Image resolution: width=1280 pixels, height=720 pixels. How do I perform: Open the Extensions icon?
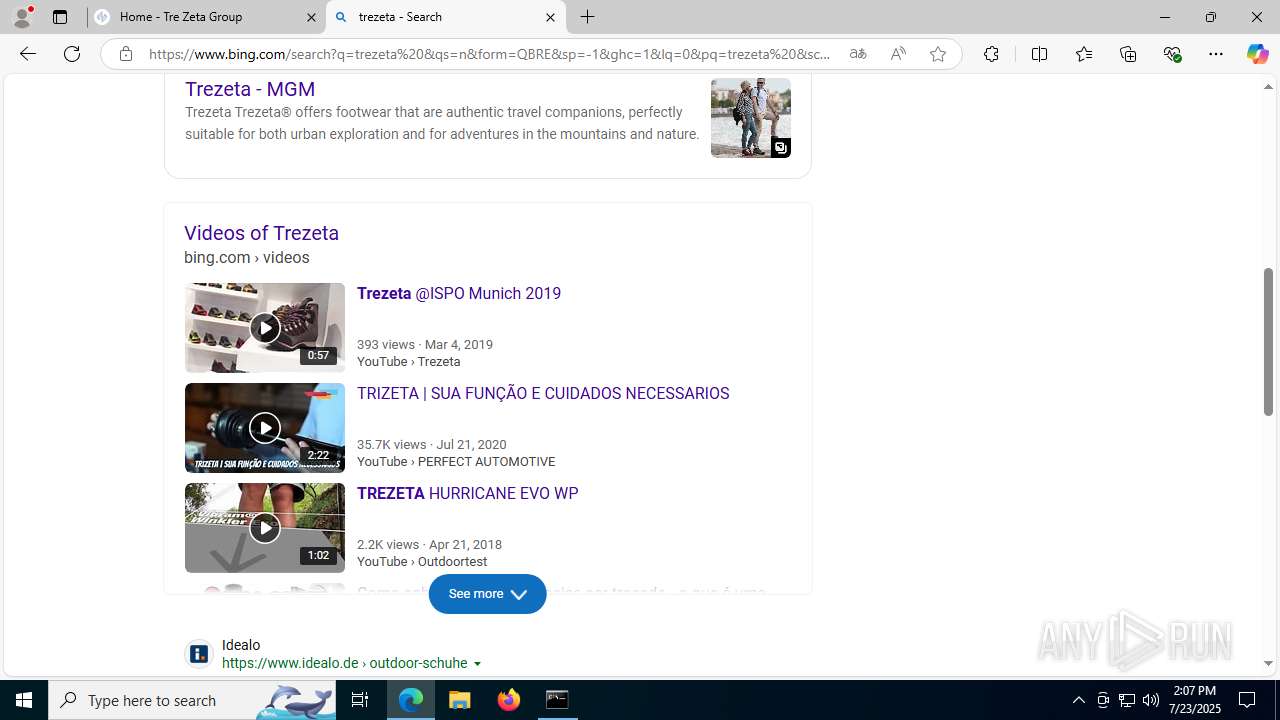(x=991, y=54)
